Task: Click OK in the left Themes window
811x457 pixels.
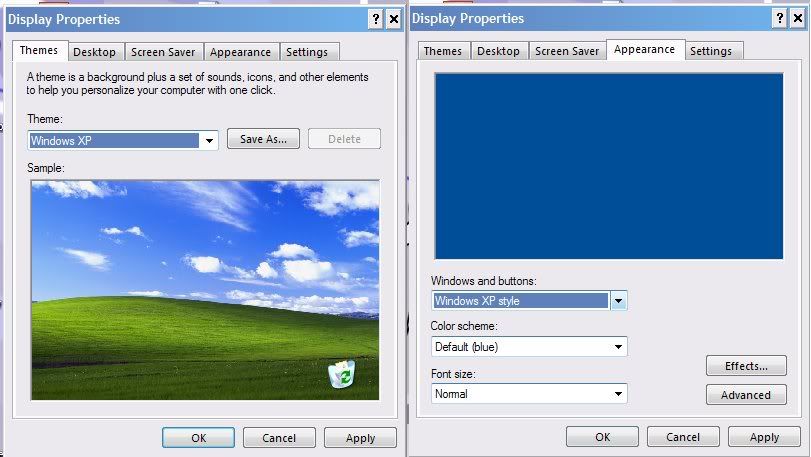Action: click(x=199, y=438)
